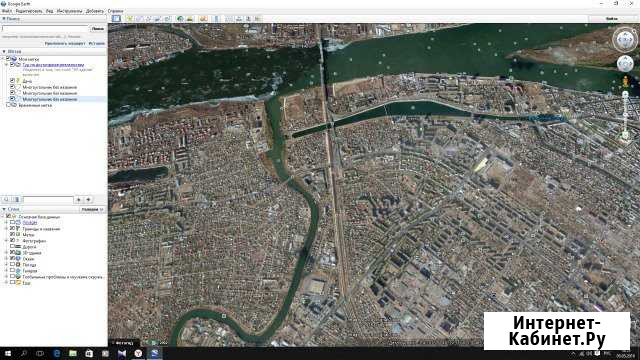Uncheck the Дача placemark checkbox

point(12,81)
